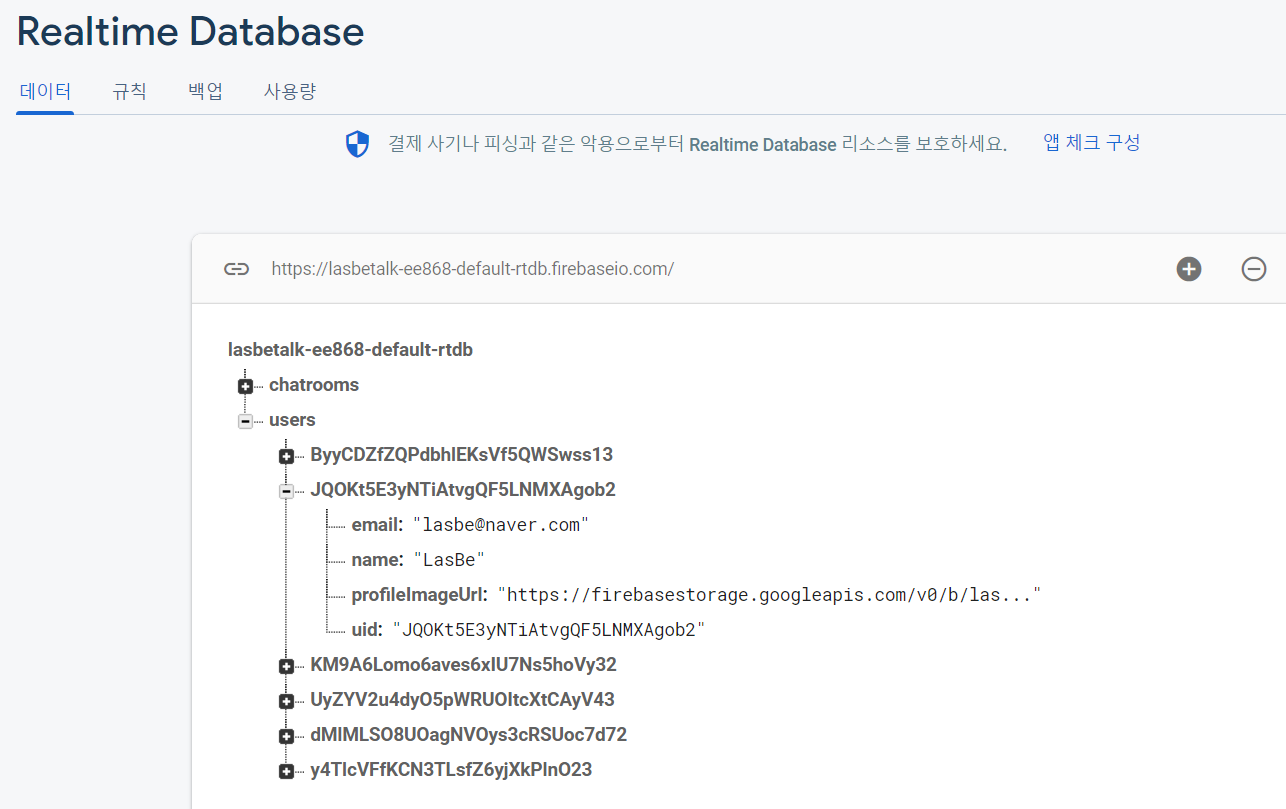Select key JQOKt5E3yNTiAtvgQF5LNMXAgob2
This screenshot has height=809, width=1286.
pyautogui.click(x=463, y=490)
